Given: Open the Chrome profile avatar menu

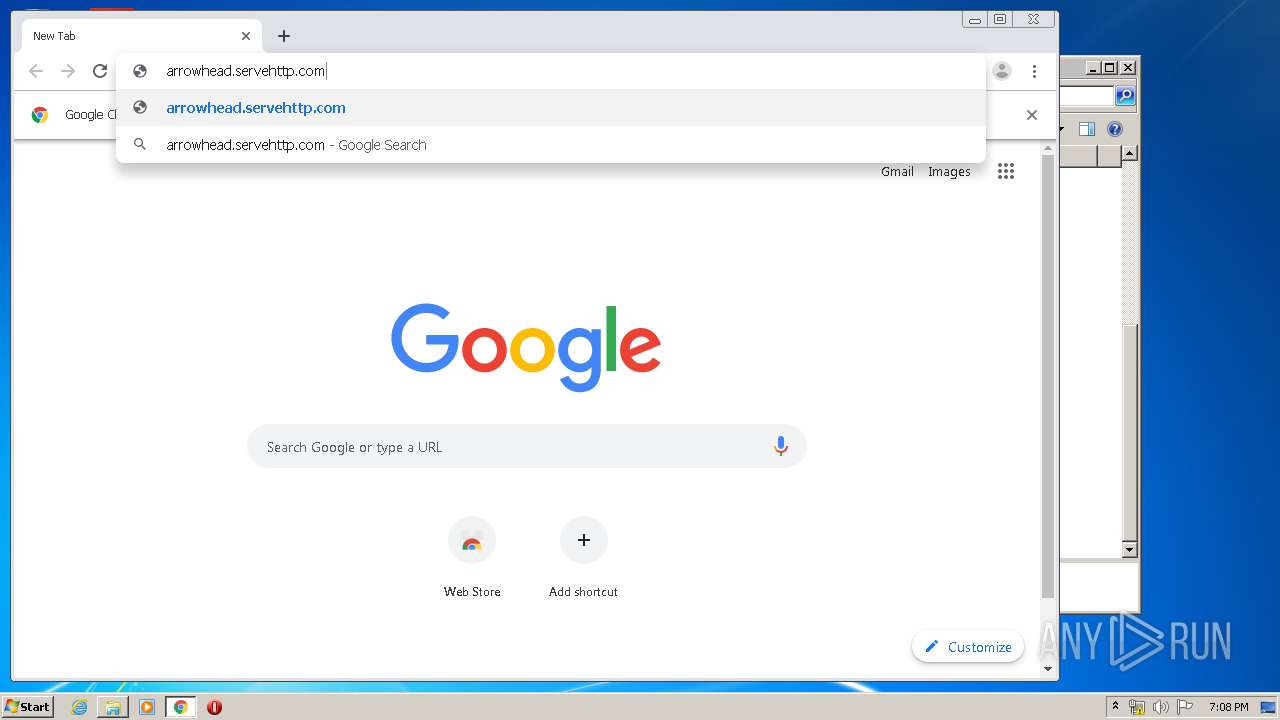Looking at the screenshot, I should point(1002,71).
